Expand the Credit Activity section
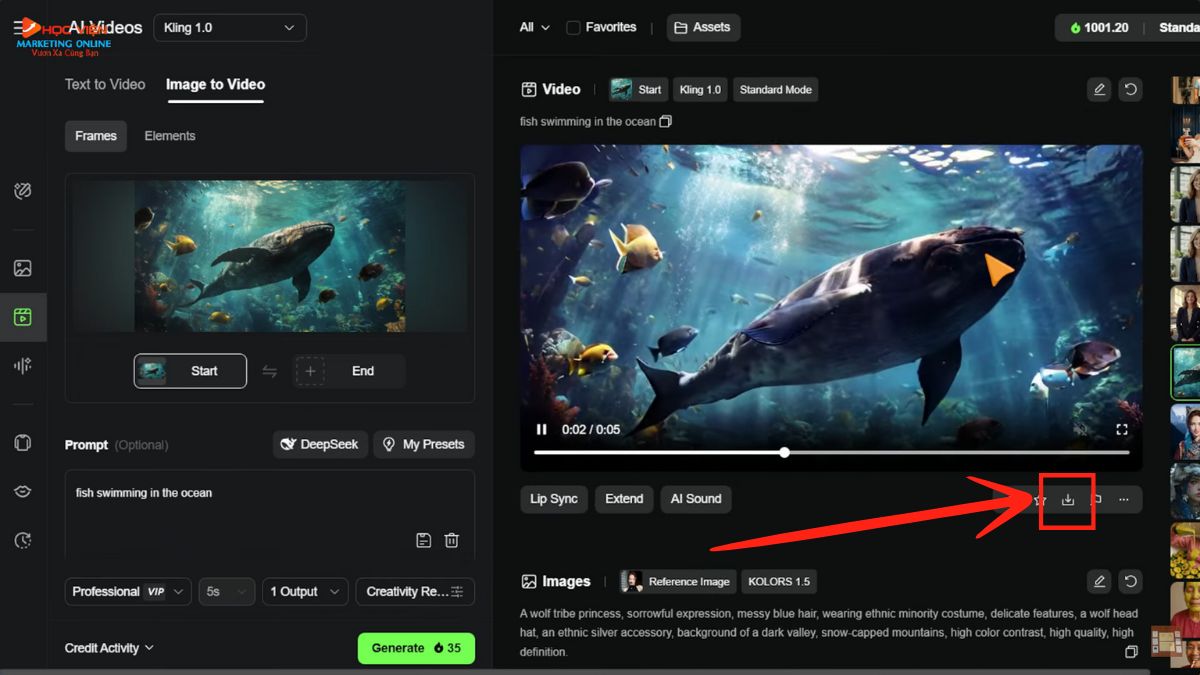Screen dimensions: 1200x675 (x=109, y=648)
